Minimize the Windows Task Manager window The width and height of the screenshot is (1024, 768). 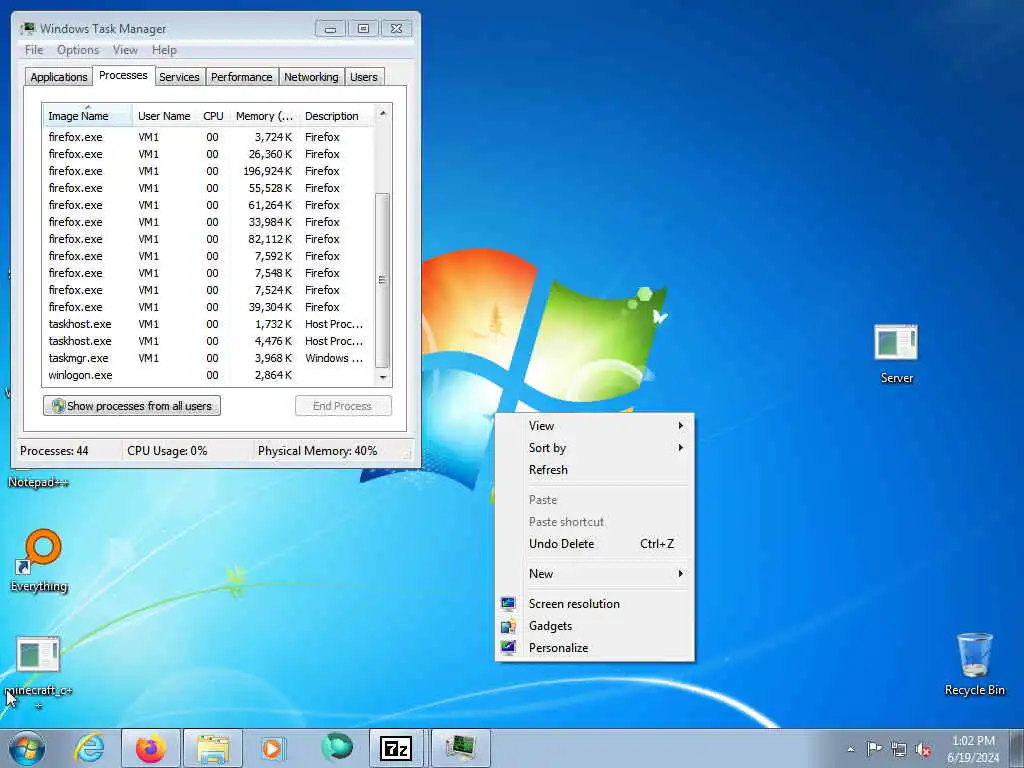point(330,29)
